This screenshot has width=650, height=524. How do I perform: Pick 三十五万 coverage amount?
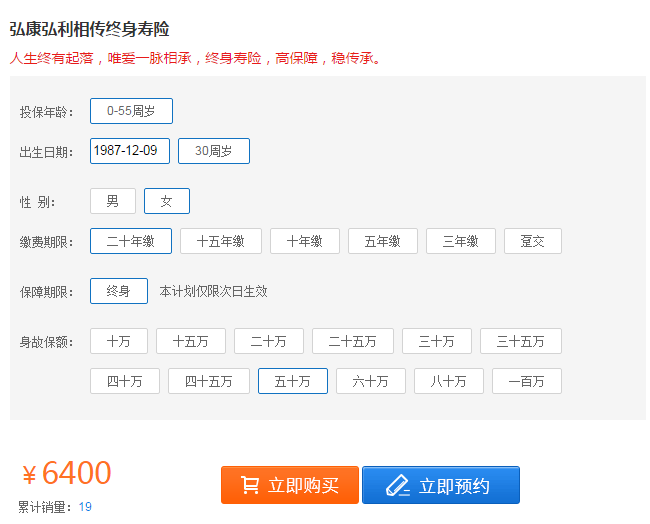[521, 341]
